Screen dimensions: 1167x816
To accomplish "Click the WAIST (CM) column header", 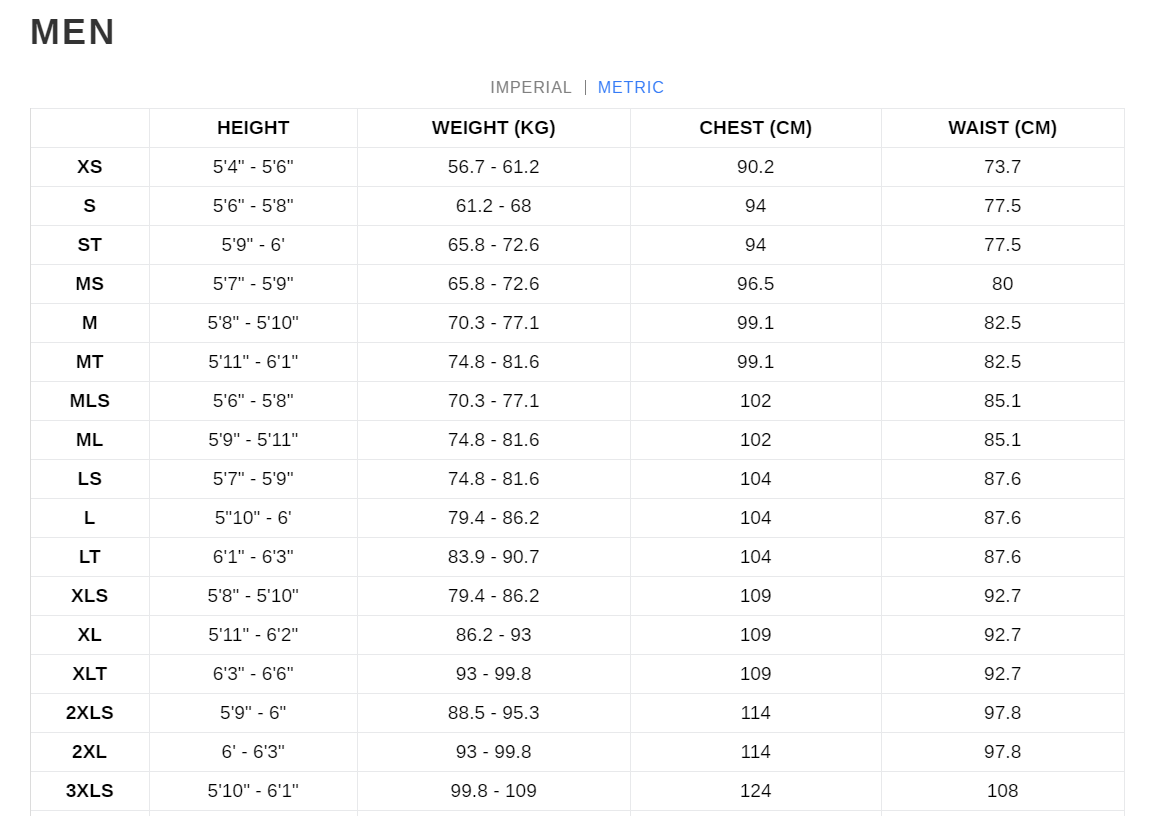I will (x=1003, y=128).
